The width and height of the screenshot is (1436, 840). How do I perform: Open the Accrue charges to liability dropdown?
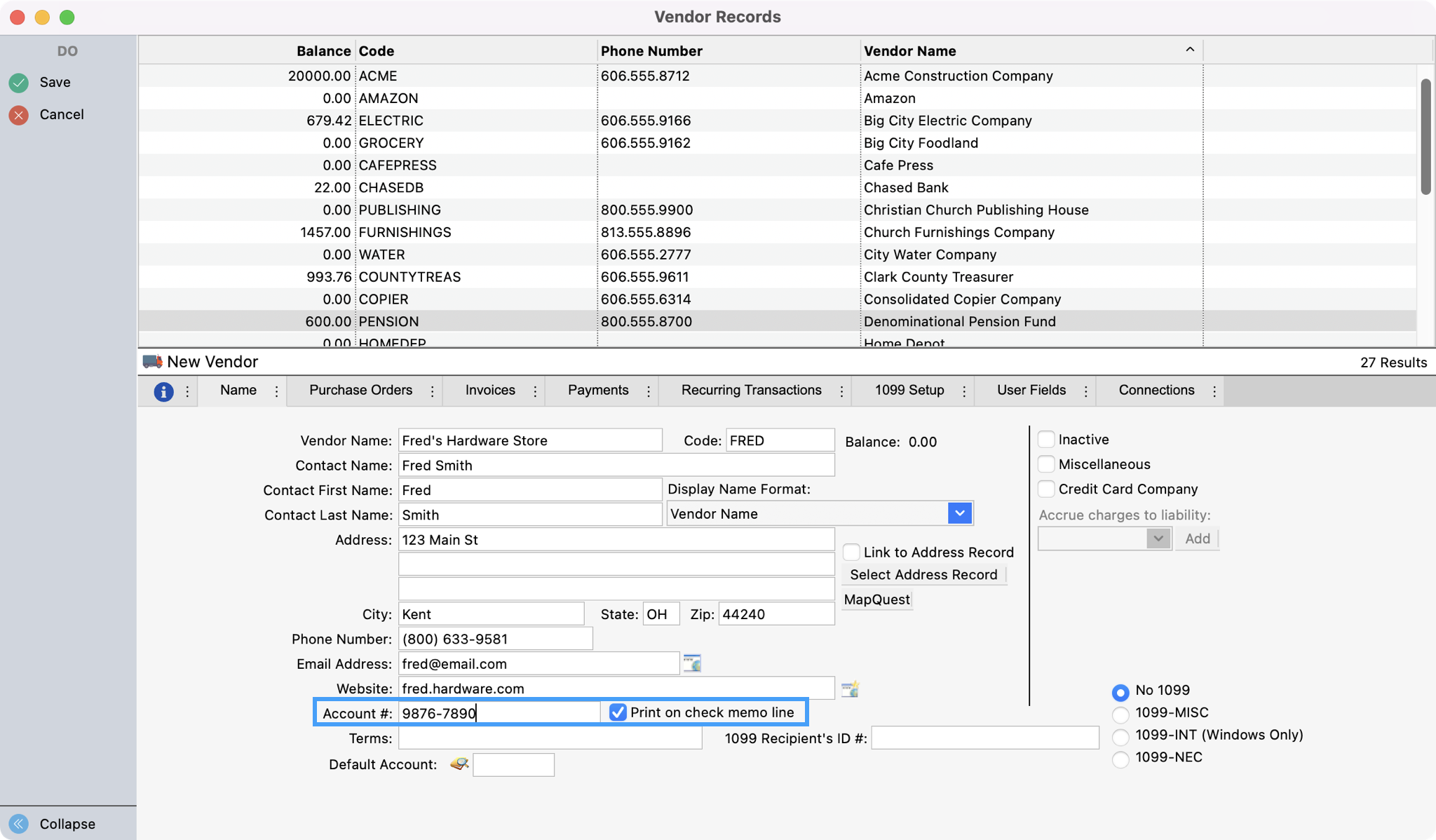click(x=1158, y=538)
